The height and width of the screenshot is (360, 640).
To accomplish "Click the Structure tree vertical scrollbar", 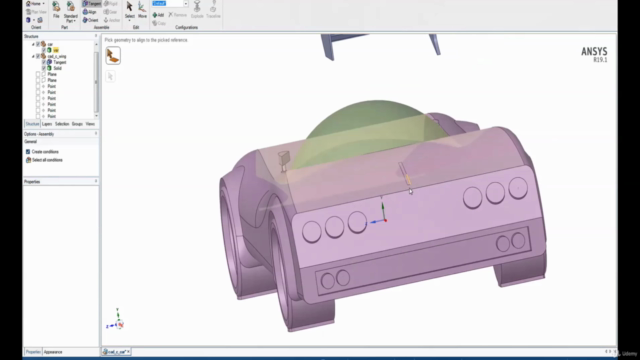I will coord(96,82).
